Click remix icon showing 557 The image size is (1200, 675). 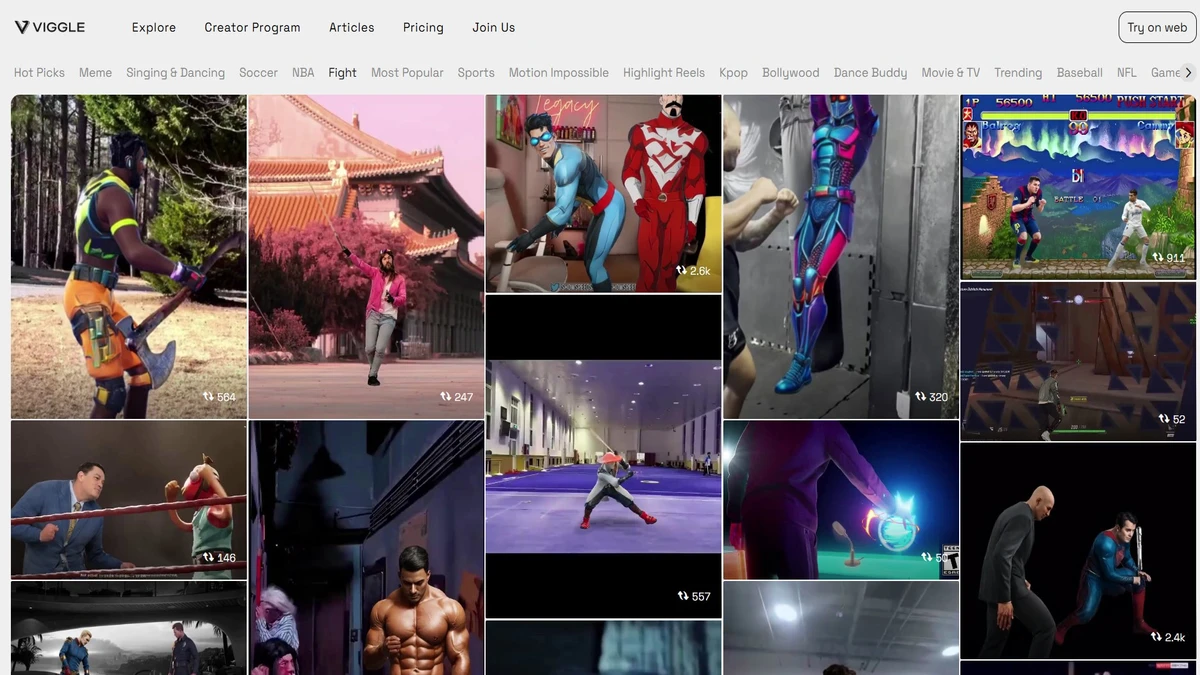[x=683, y=596]
